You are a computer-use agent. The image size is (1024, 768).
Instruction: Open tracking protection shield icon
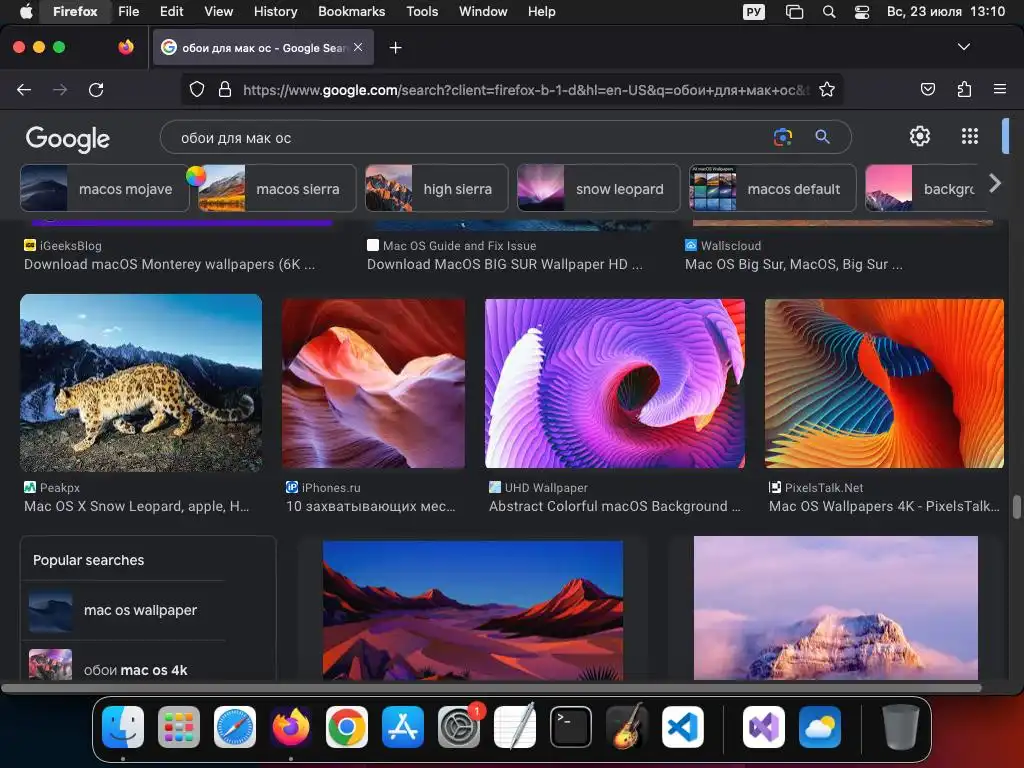tap(197, 89)
